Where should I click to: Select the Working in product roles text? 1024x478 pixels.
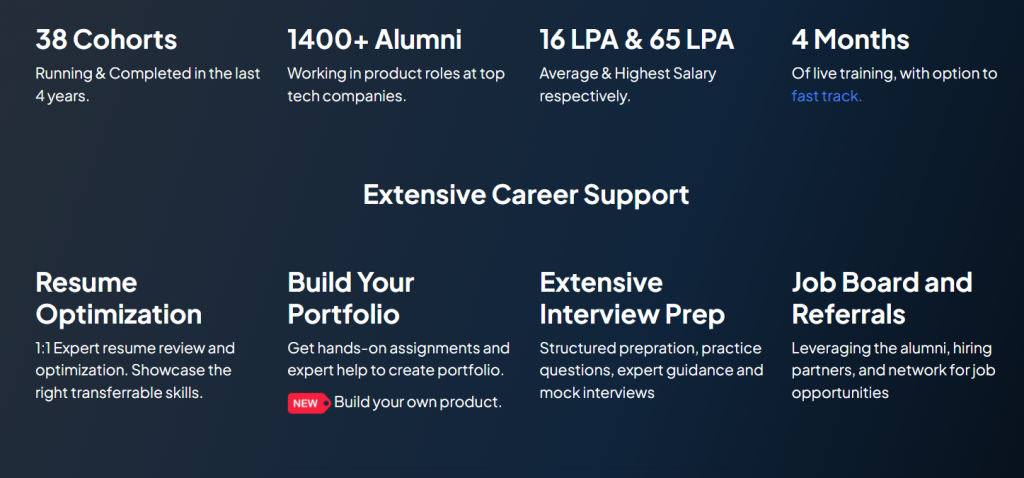396,85
